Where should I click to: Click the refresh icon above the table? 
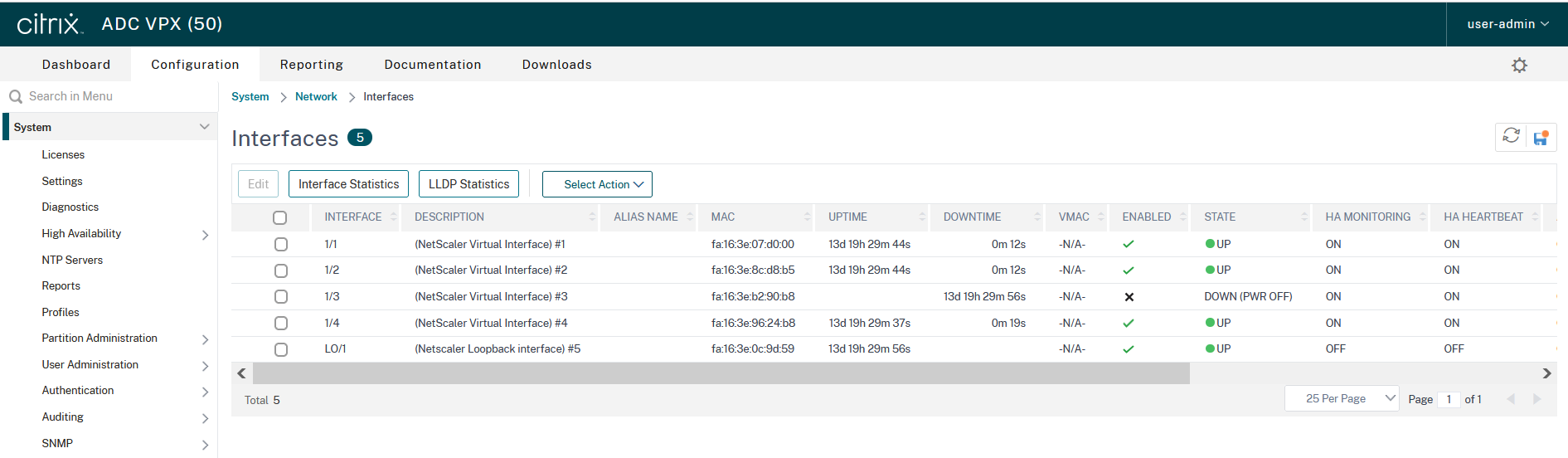[1511, 136]
